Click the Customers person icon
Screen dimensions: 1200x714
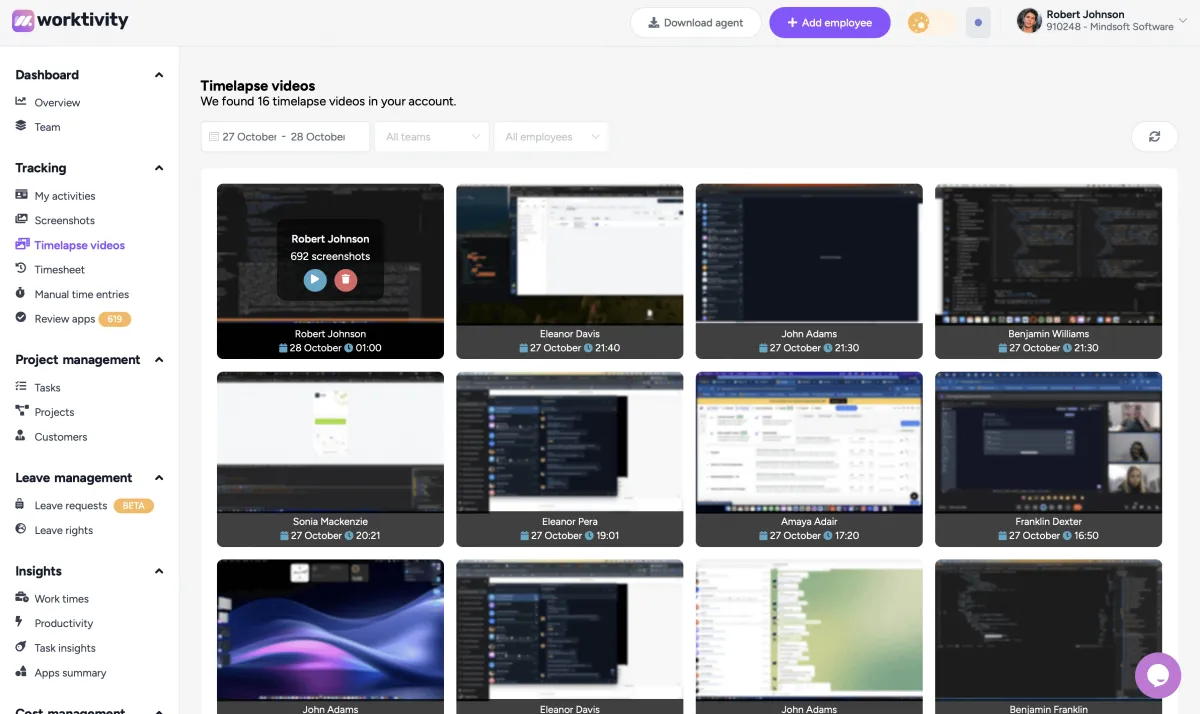(x=21, y=436)
